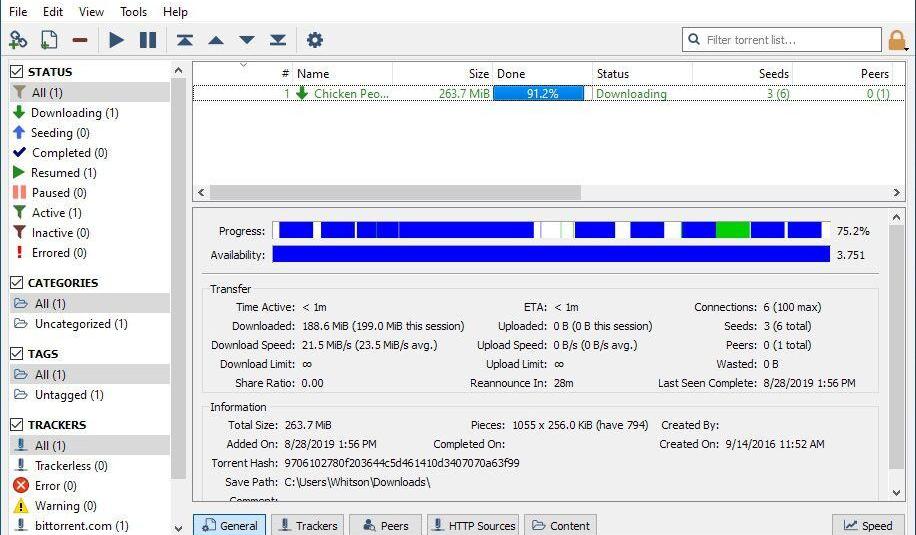
Task: Pause torrent with the pause icon
Action: coord(148,40)
